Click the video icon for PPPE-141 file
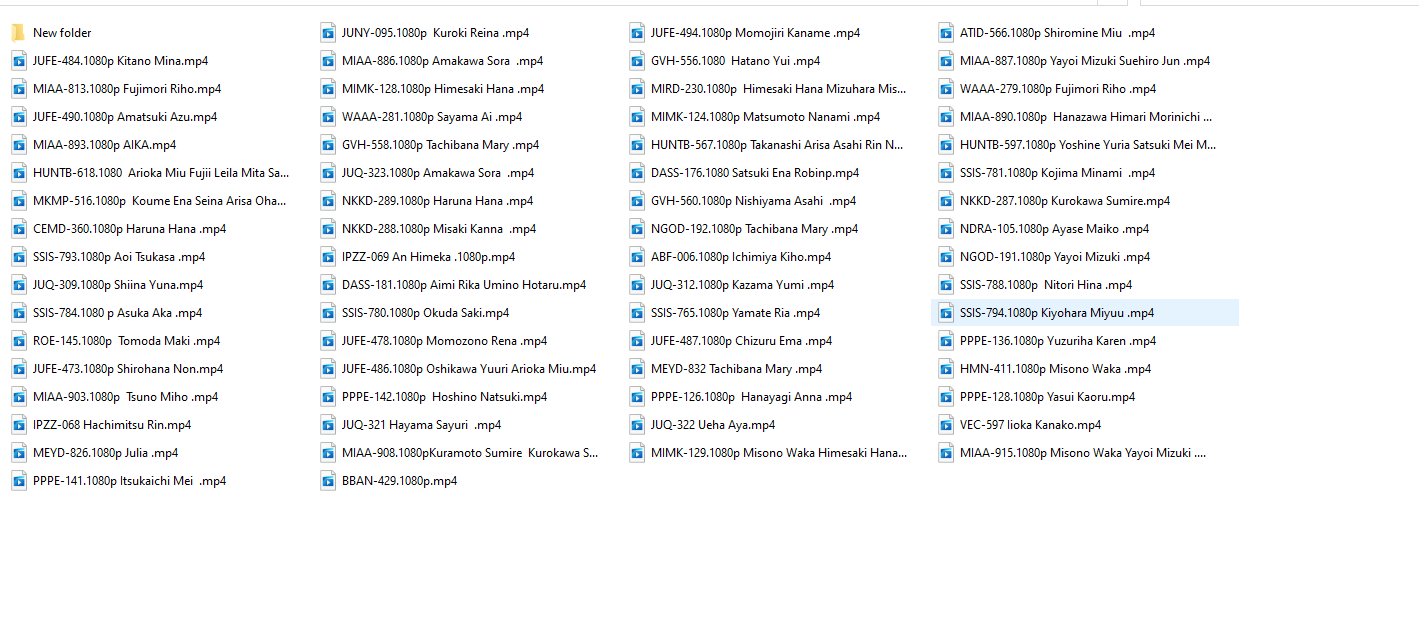The height and width of the screenshot is (633, 1419). coord(19,481)
